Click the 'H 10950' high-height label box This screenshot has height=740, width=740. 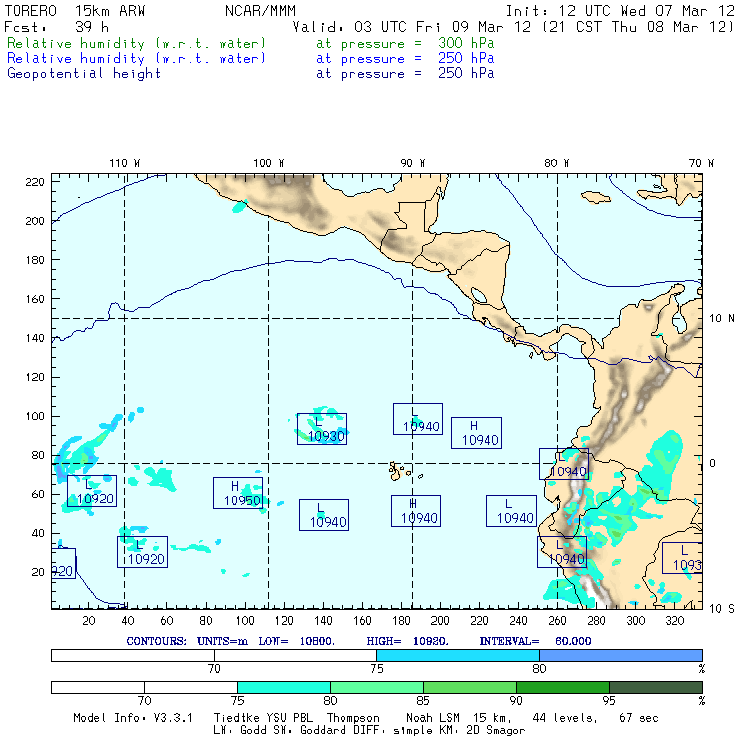pyautogui.click(x=238, y=493)
